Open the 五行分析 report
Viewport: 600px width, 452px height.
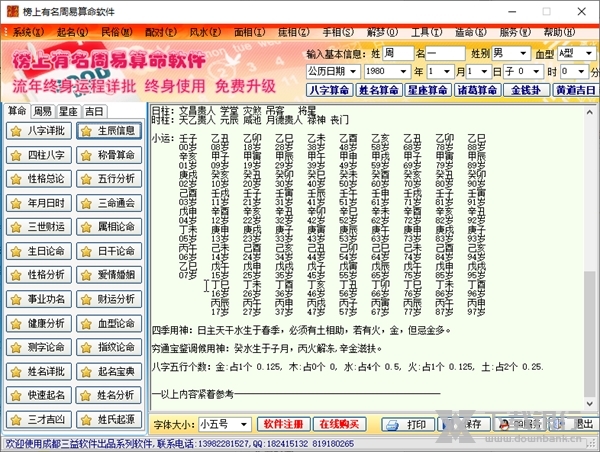coord(109,179)
